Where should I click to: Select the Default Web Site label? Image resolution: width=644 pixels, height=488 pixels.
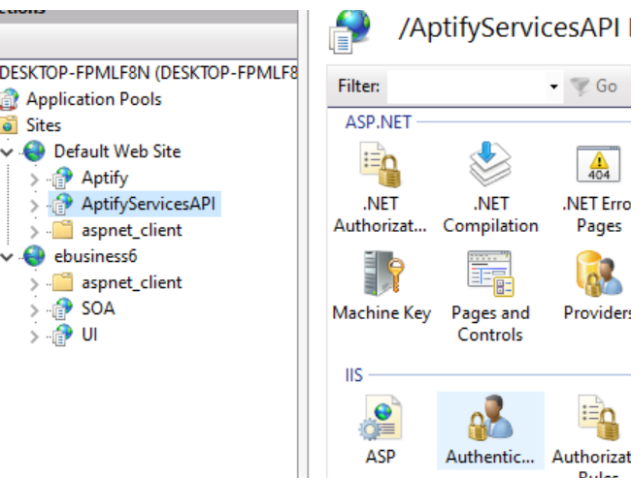coord(117,151)
